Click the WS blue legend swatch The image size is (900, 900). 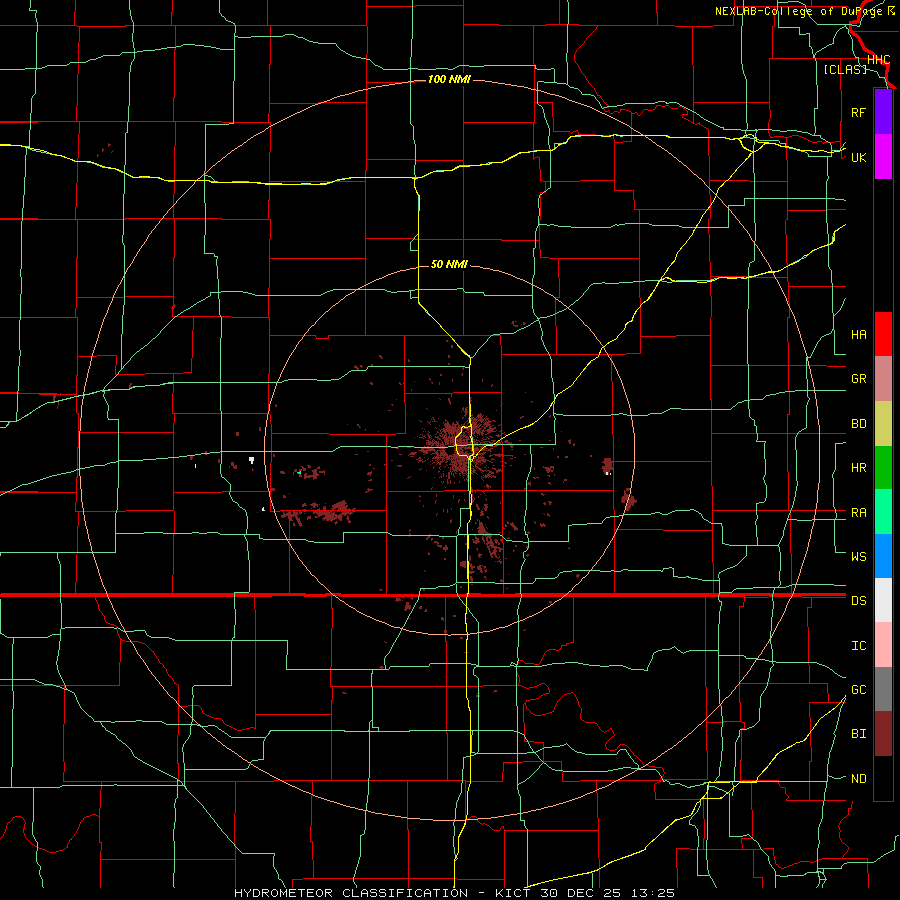(883, 556)
